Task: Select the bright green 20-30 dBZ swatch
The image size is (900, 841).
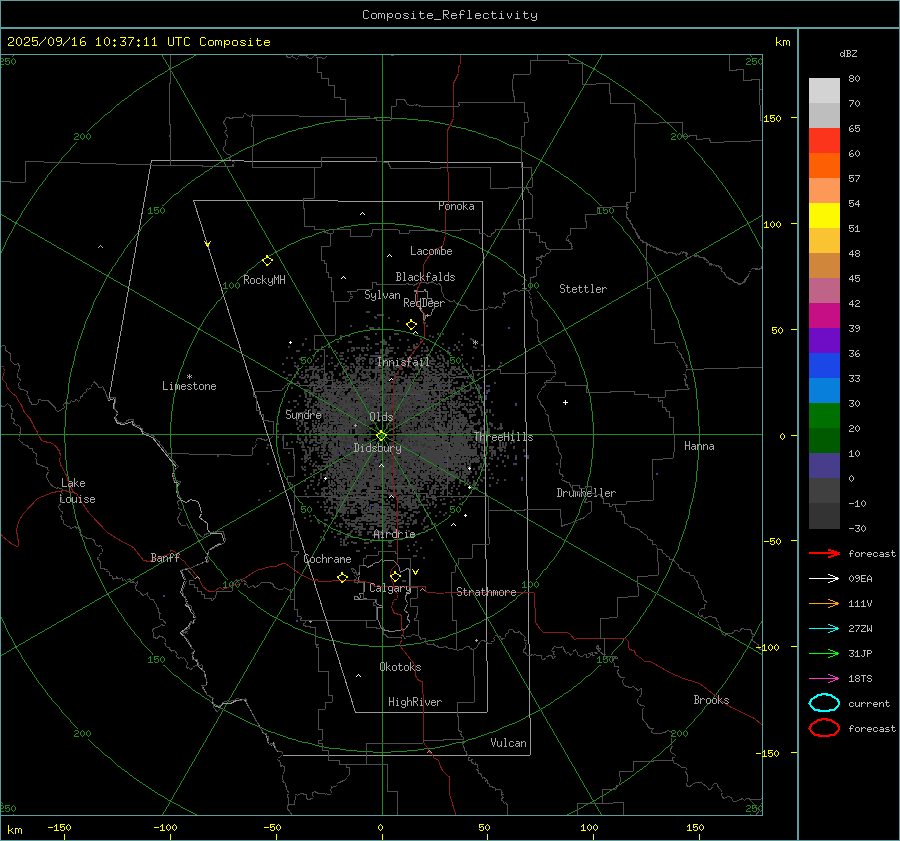Action: [x=824, y=416]
